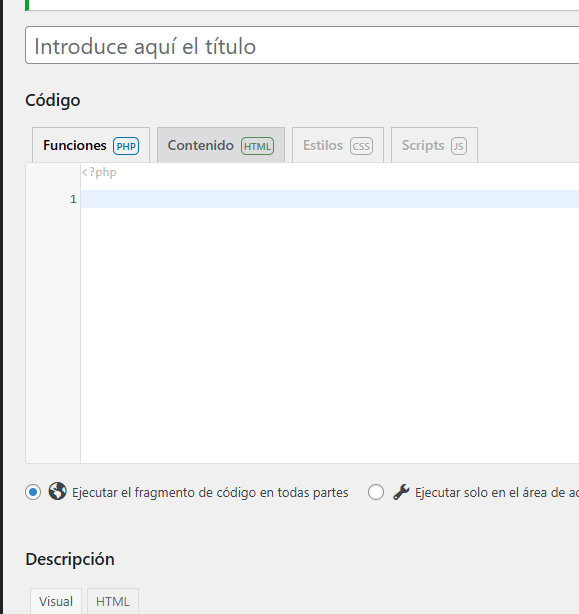Click the PHP badge on Funciones tab

tap(126, 146)
